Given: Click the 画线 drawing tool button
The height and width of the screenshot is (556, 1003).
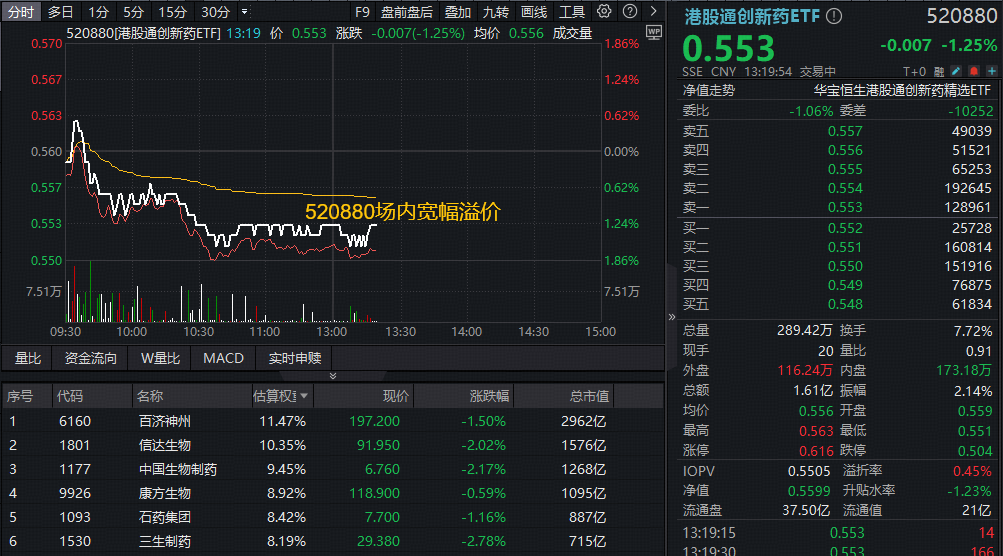Looking at the screenshot, I should coord(534,12).
